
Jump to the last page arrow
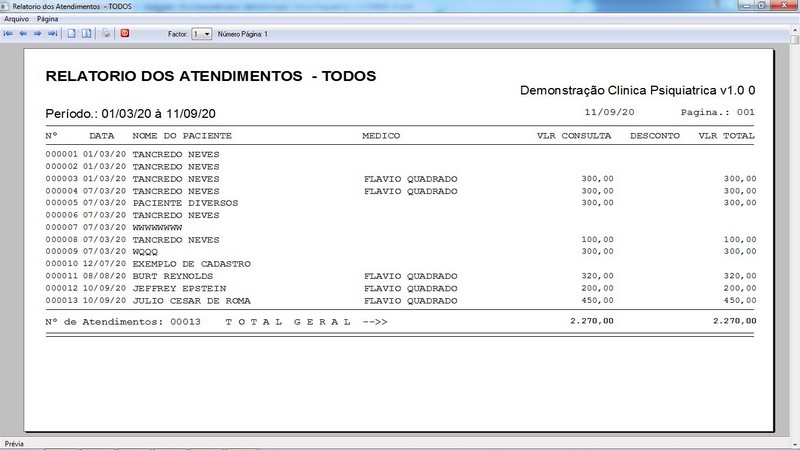click(52, 34)
